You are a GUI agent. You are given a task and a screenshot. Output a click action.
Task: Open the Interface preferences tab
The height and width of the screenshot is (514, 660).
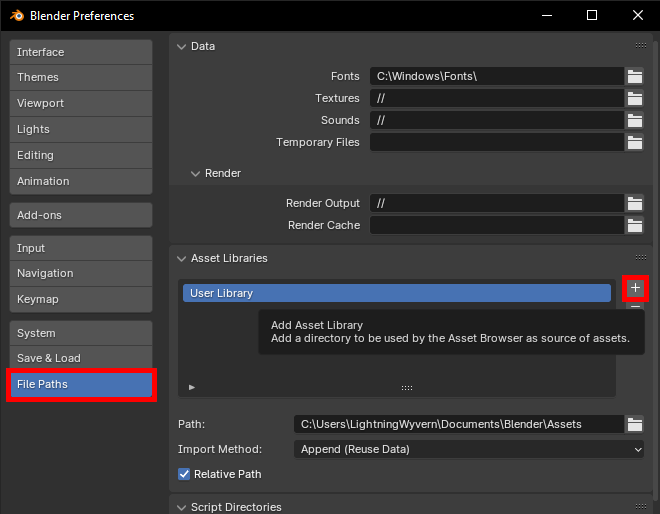coord(81,52)
